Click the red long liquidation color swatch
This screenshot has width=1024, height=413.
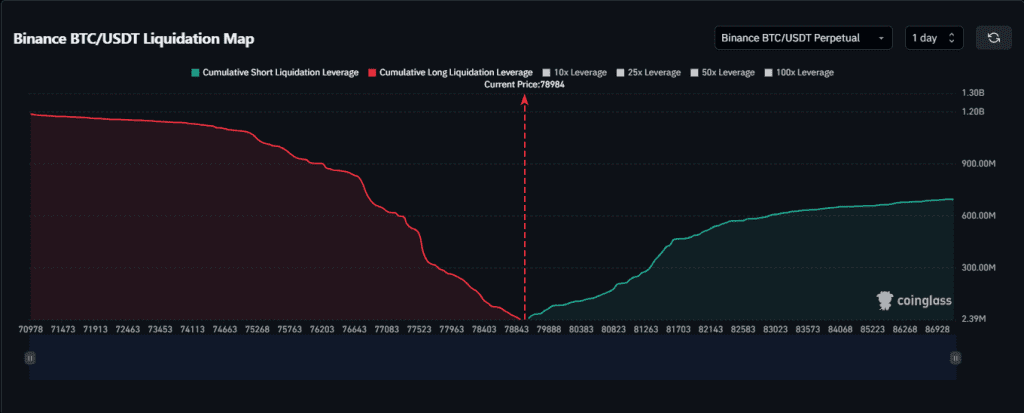click(x=372, y=73)
